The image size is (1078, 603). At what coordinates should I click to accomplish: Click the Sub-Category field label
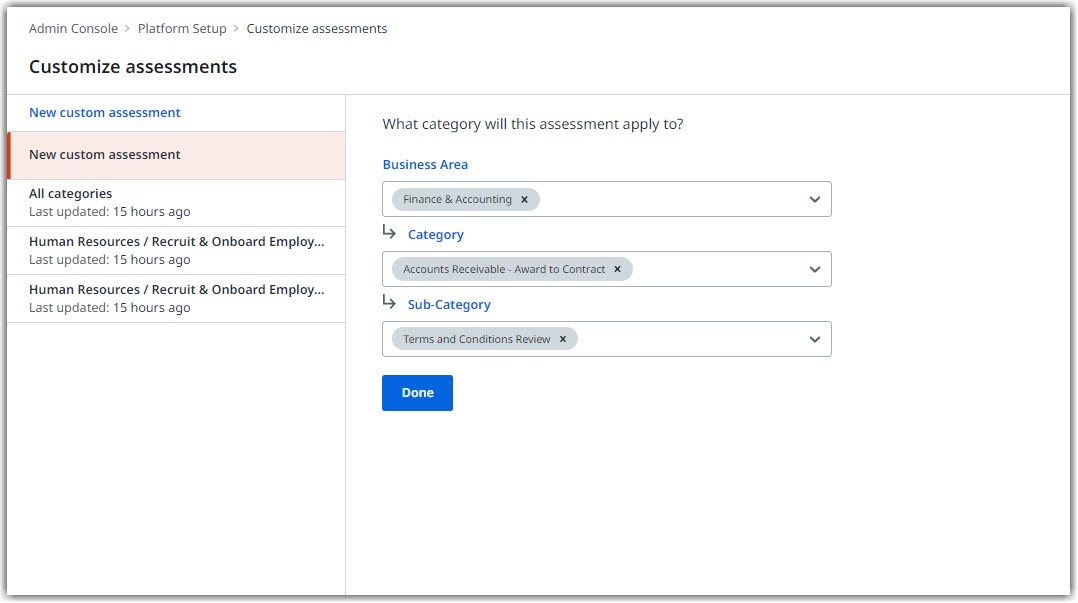(x=449, y=305)
